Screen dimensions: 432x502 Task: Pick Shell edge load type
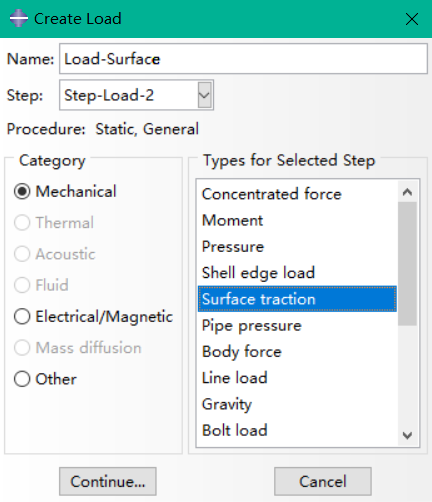tap(297, 273)
